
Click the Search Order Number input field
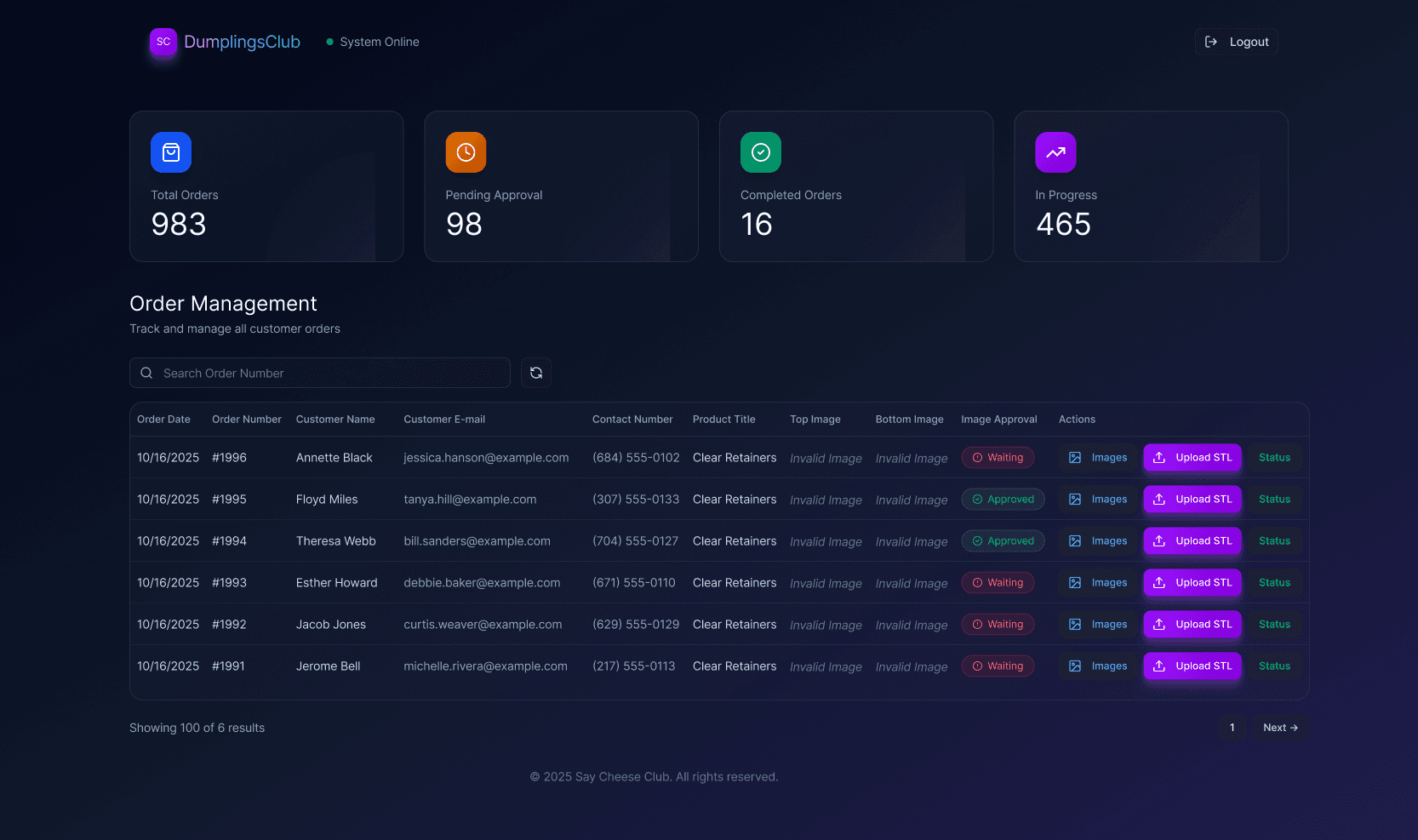tap(319, 373)
